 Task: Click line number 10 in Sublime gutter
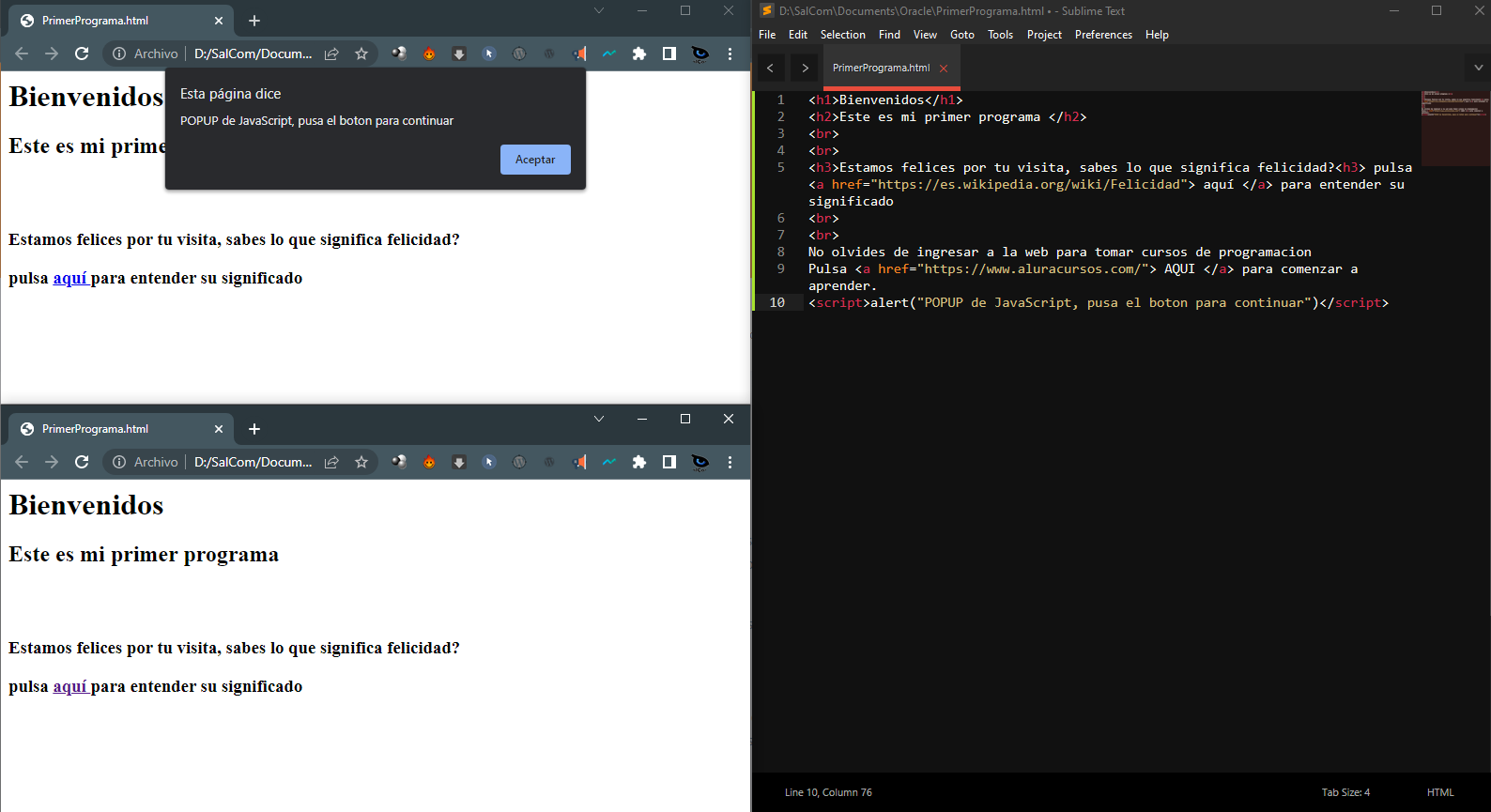click(777, 302)
